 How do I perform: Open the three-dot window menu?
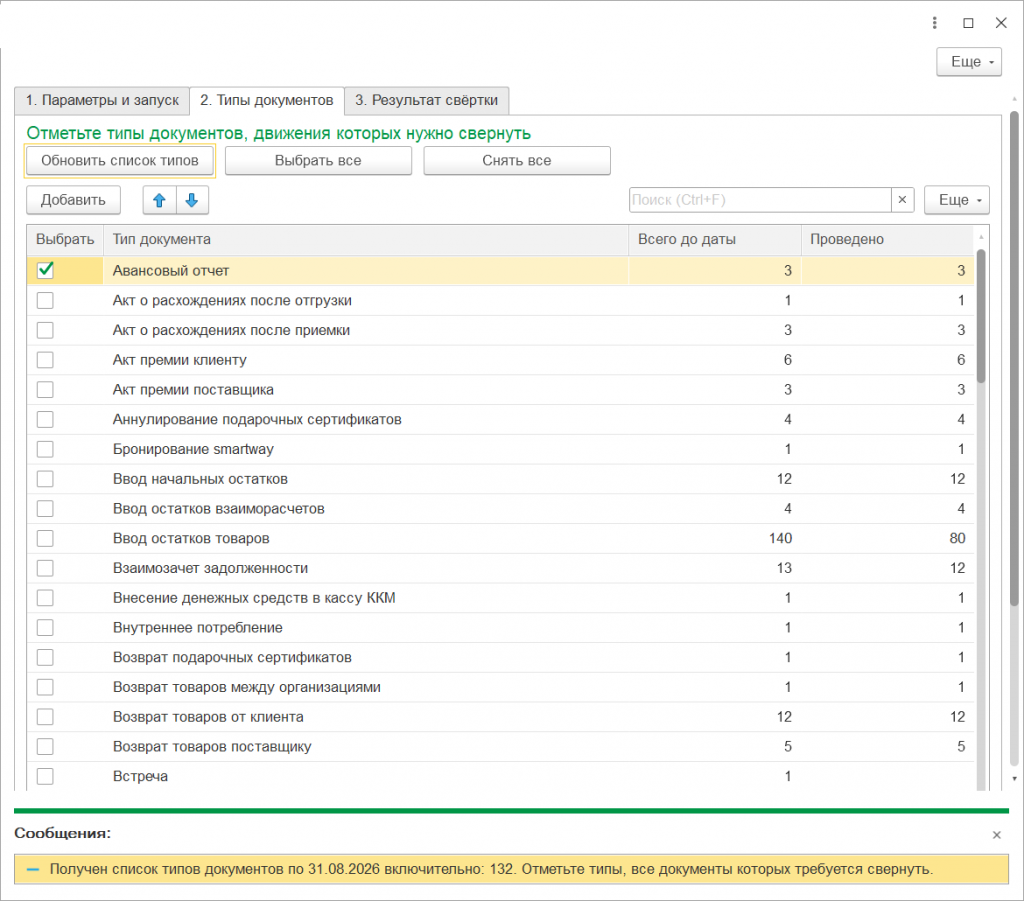click(x=935, y=23)
